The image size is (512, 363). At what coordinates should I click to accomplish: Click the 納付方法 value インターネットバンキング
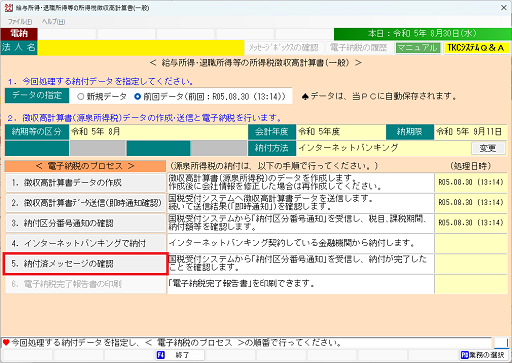[x=383, y=148]
